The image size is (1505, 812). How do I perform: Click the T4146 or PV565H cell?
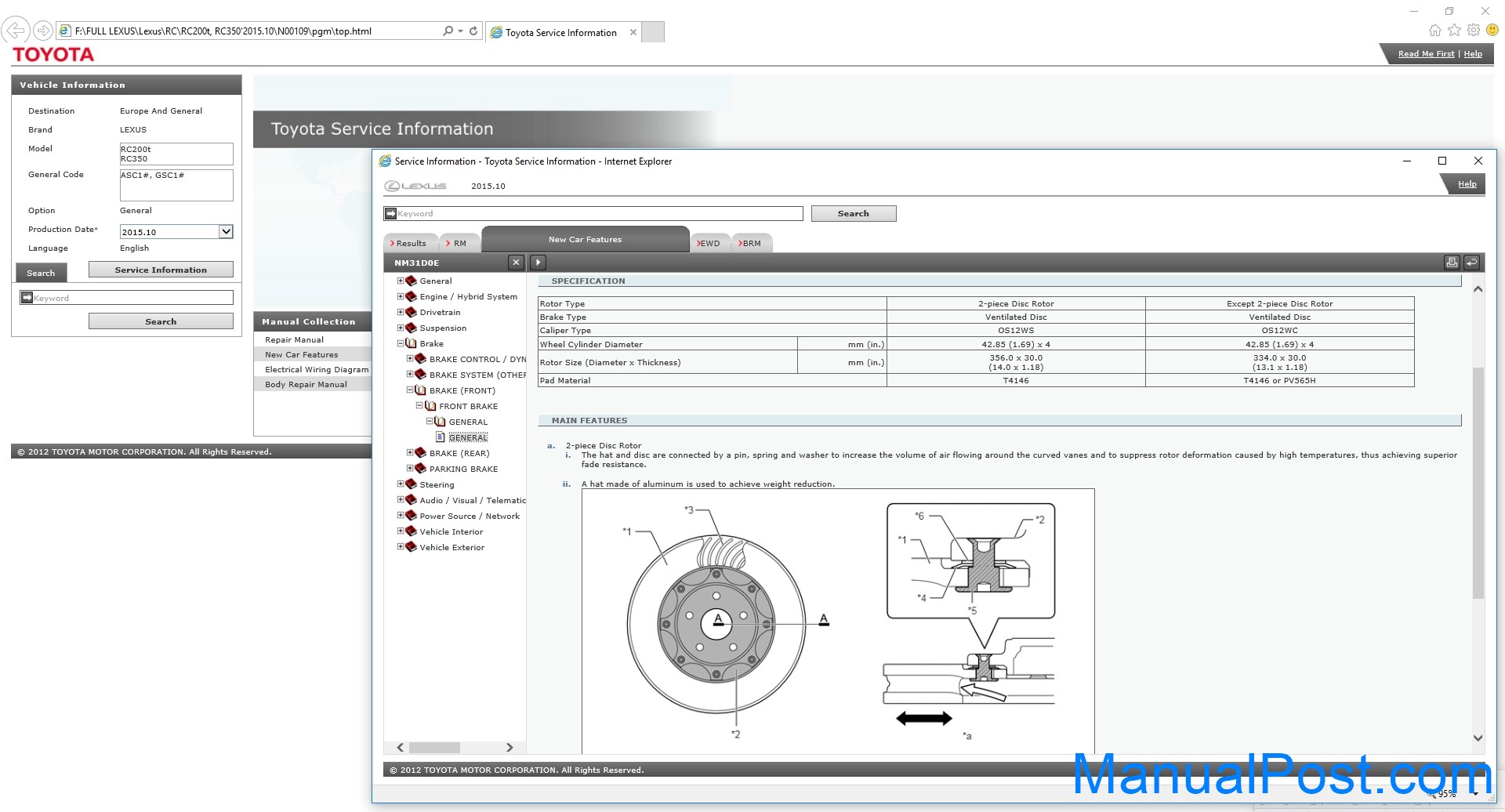point(1279,380)
